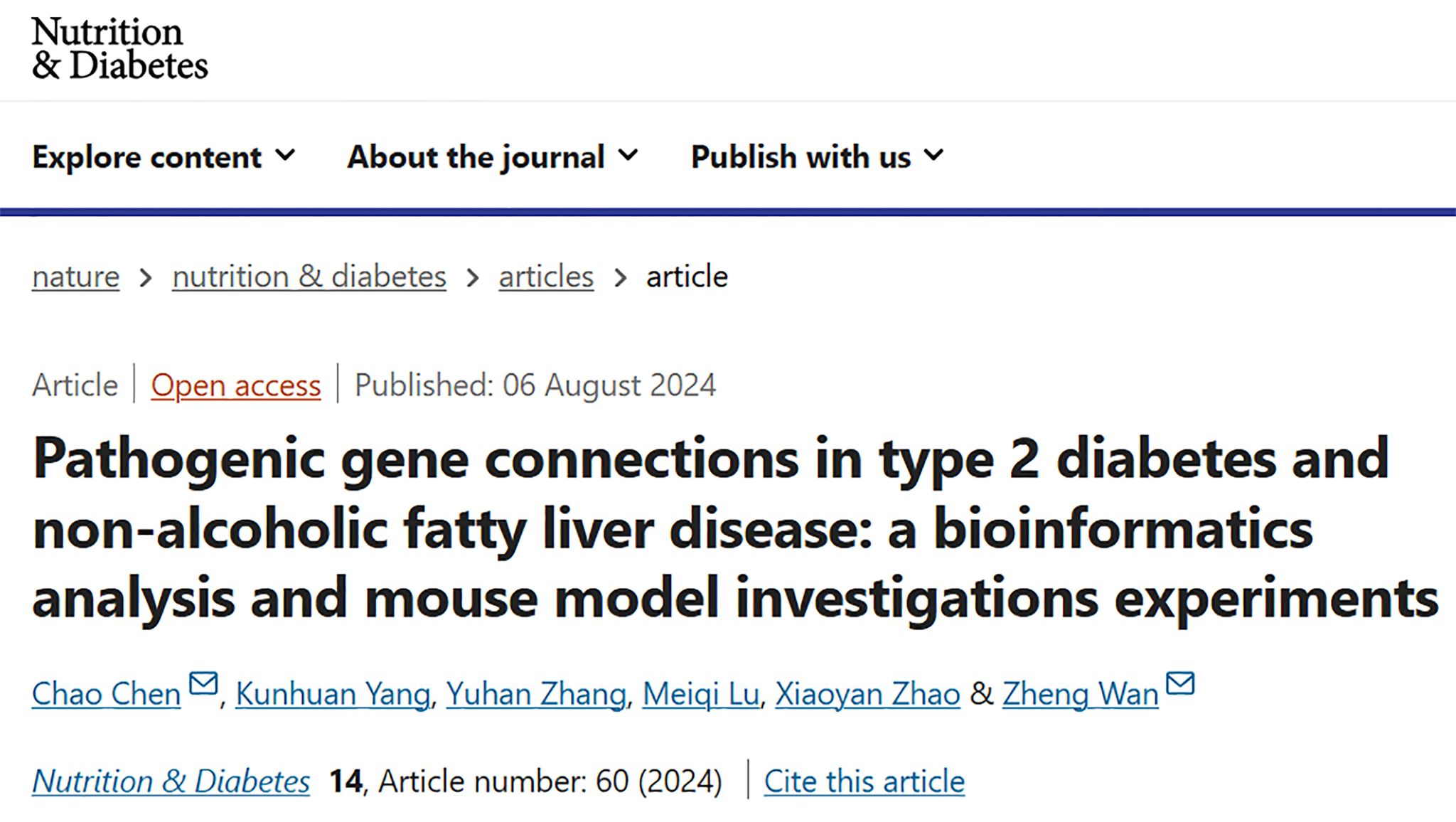View author Yuhan Zhang's details
This screenshot has width=1456, height=822.
coord(536,694)
